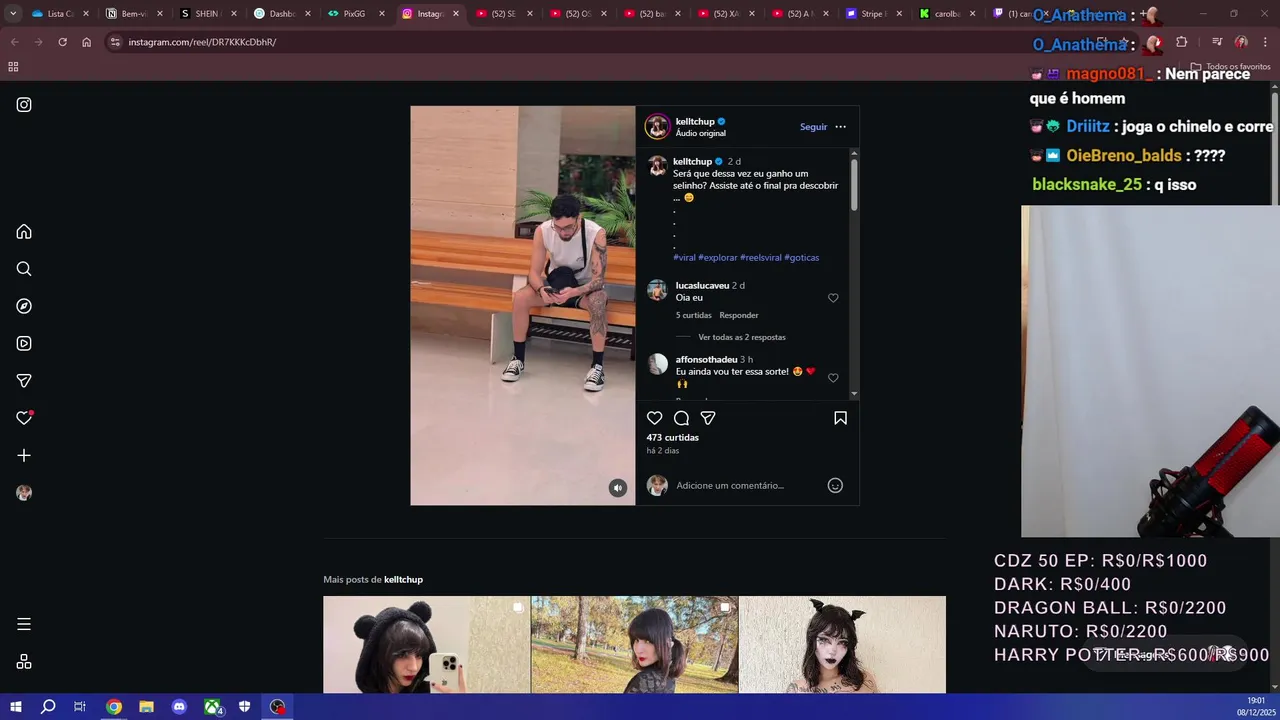Open lucaslucaveu username link

(x=702, y=285)
